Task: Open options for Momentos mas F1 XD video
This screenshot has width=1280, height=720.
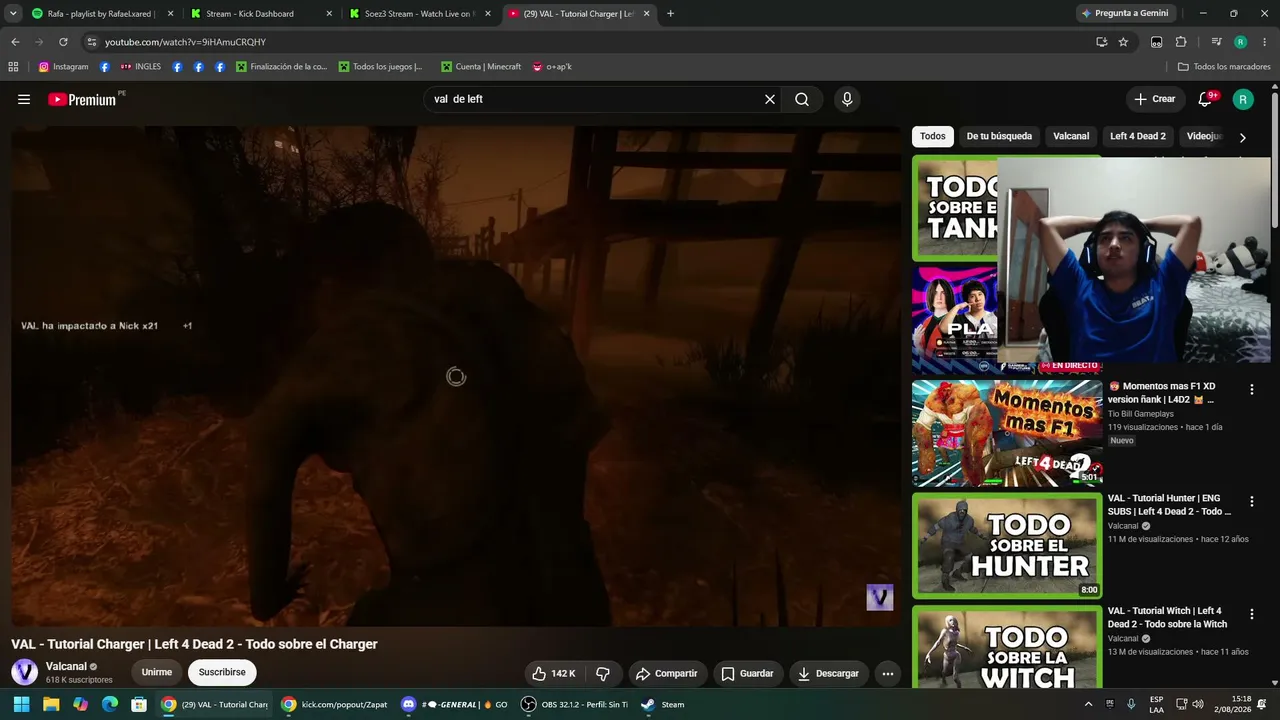Action: point(1251,389)
